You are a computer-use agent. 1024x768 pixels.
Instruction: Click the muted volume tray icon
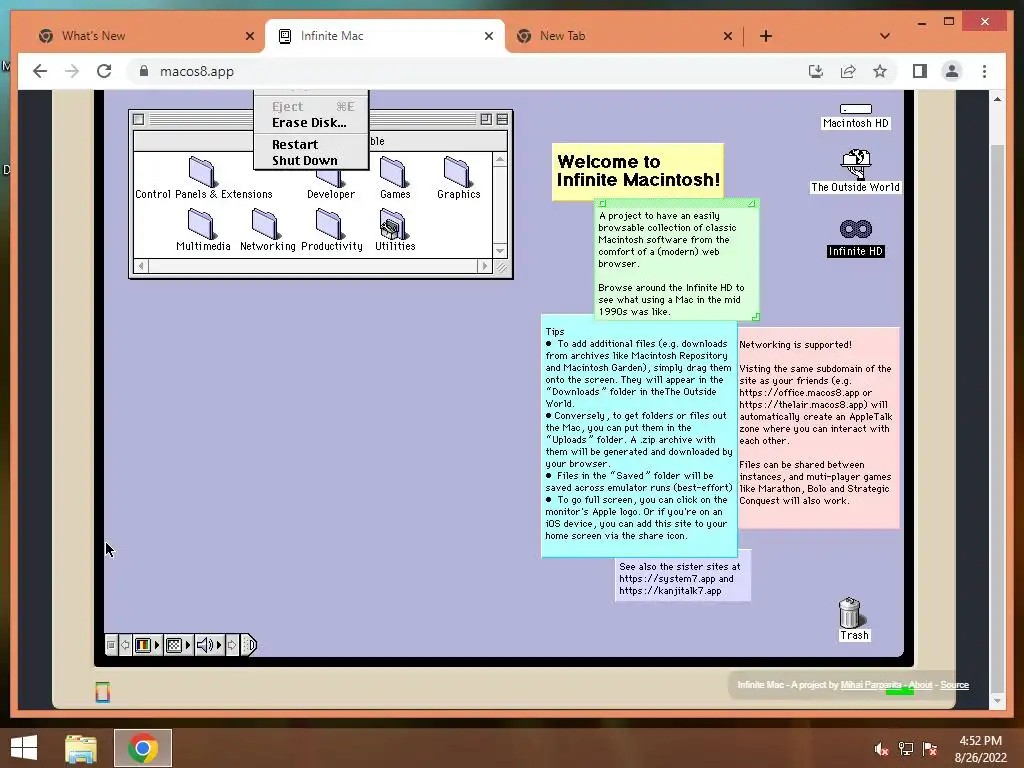point(881,749)
